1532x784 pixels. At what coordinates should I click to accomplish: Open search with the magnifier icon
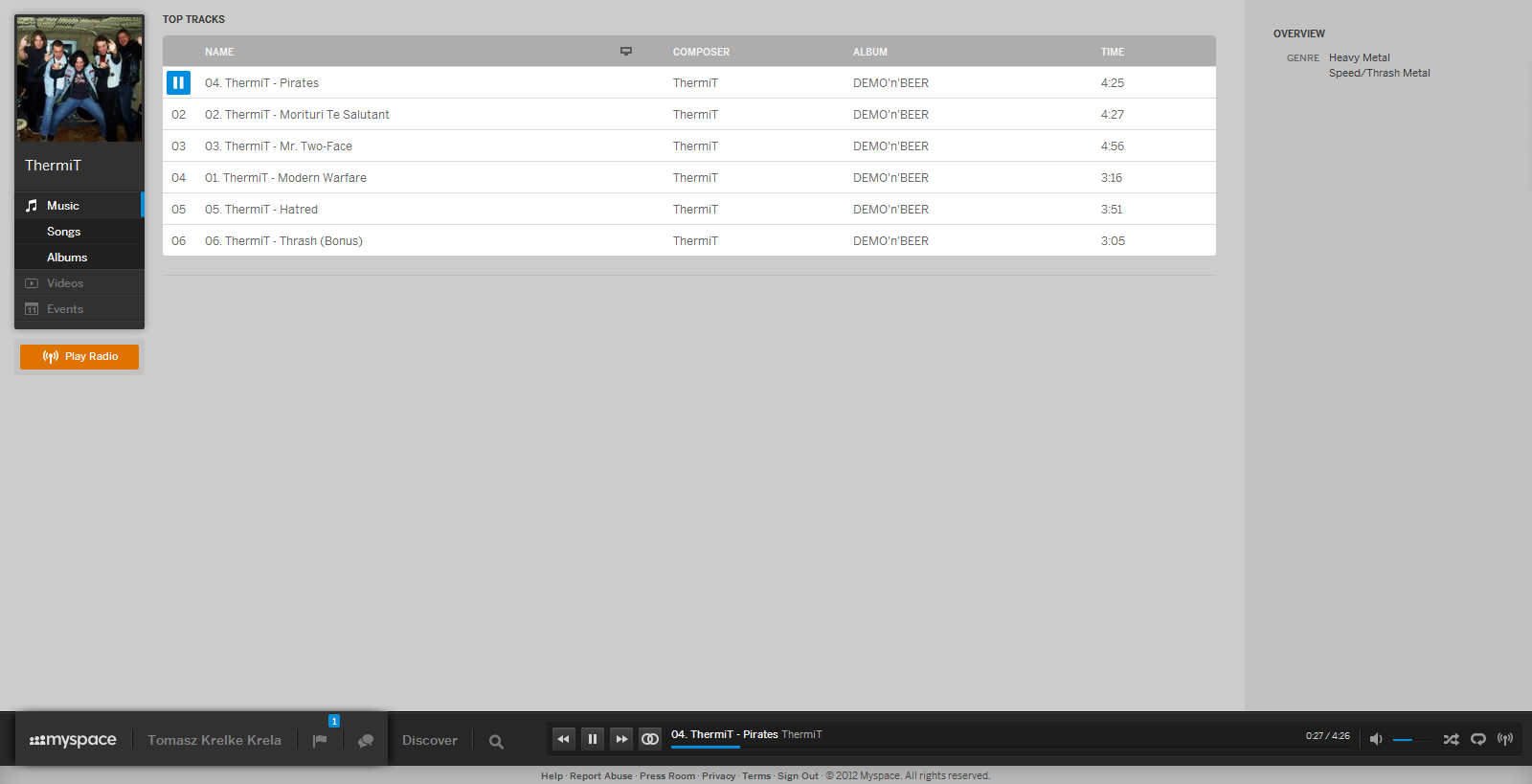coord(496,741)
